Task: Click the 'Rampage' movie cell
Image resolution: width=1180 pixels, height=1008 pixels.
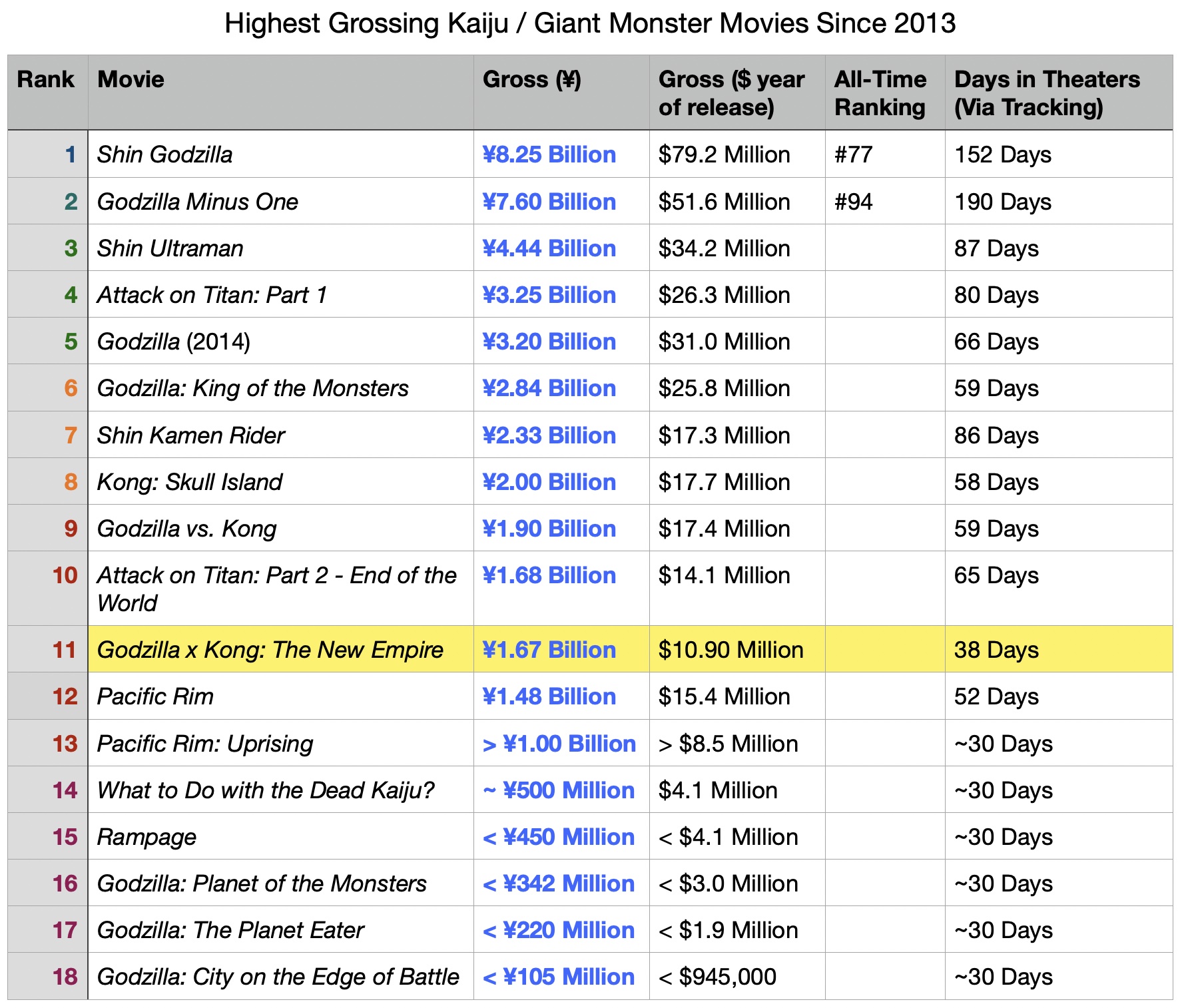Action: point(280,836)
